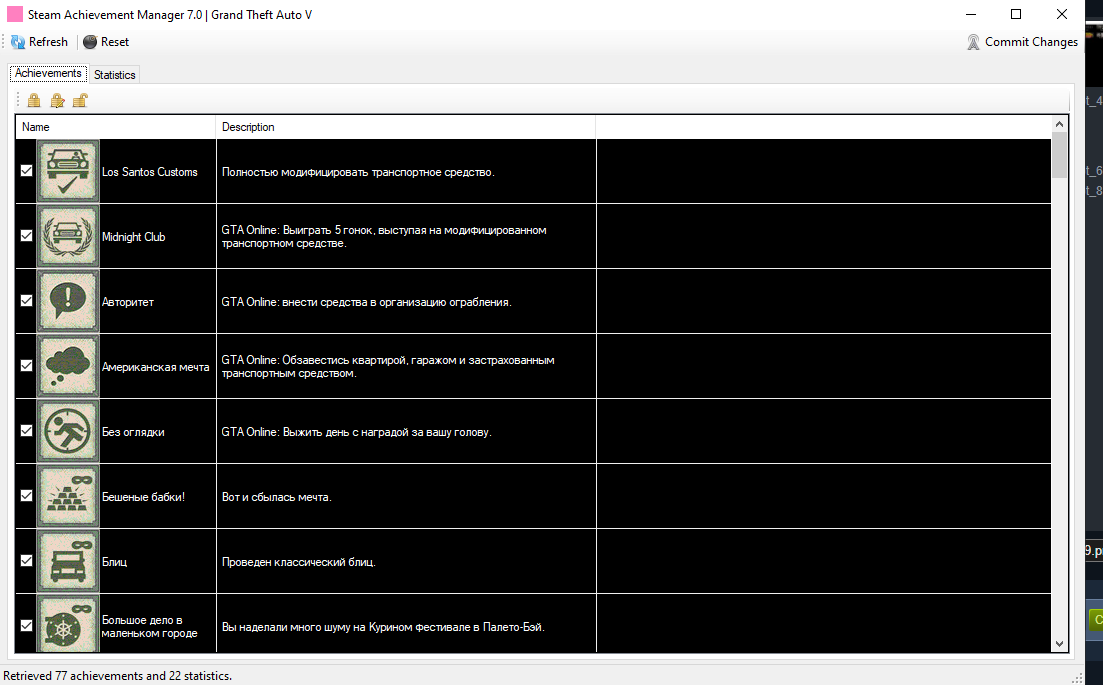Click the unlock all achievements icon
Screen dimensions: 1103x685
pyautogui.click(x=80, y=101)
